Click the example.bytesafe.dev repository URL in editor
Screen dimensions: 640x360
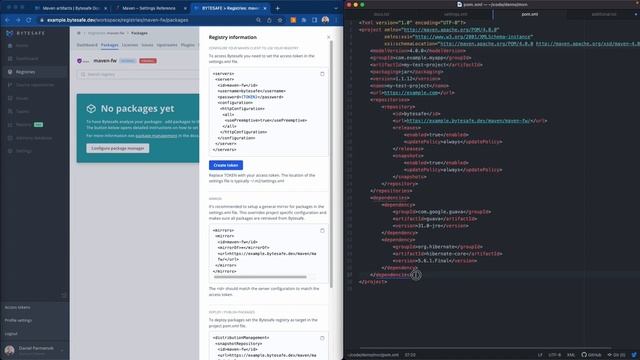pos(468,121)
